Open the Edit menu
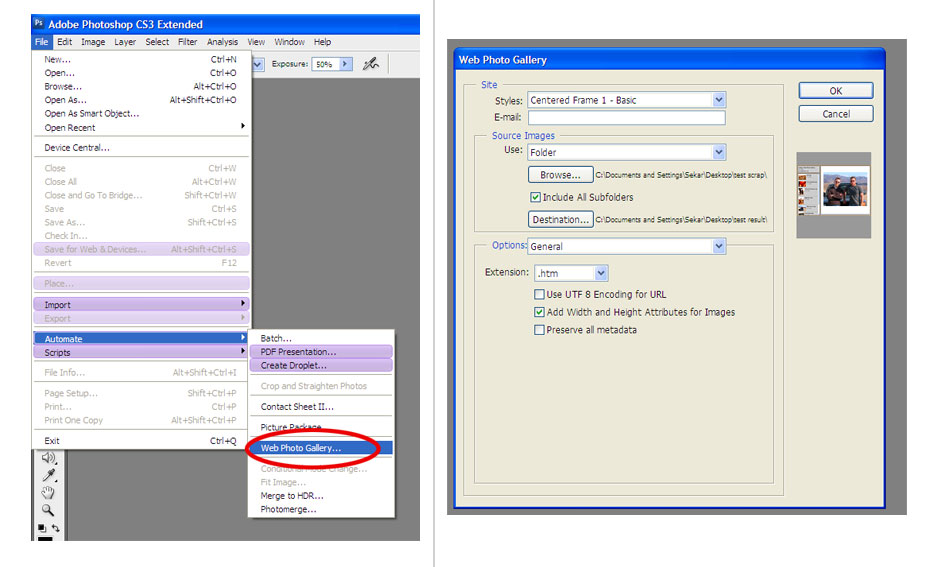943x567 pixels. [x=64, y=42]
